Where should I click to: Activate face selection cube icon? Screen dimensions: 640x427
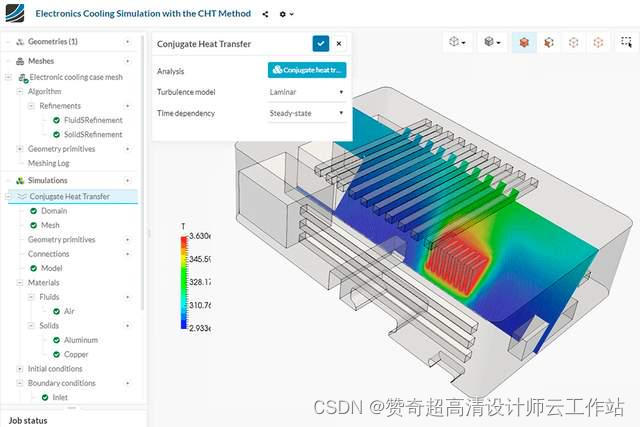tap(549, 42)
